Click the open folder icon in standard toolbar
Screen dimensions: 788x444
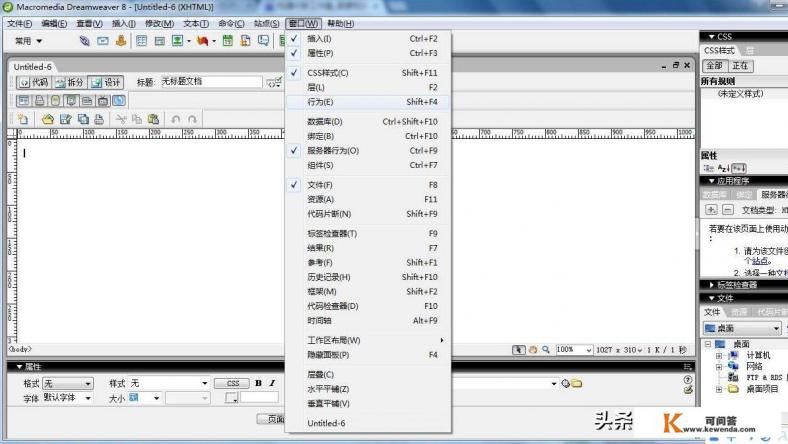pos(47,118)
